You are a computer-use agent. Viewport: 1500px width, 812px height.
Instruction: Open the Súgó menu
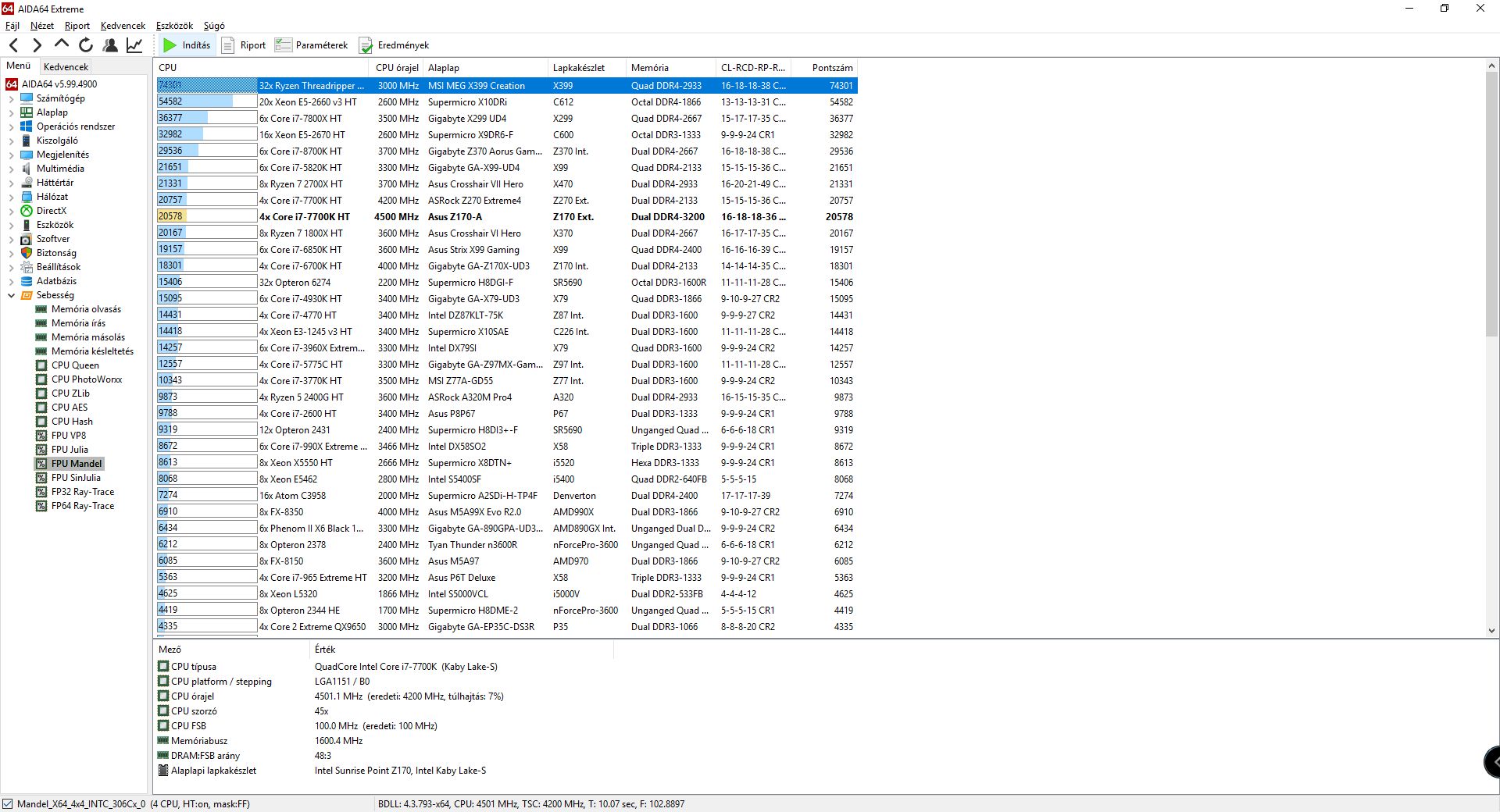point(214,26)
